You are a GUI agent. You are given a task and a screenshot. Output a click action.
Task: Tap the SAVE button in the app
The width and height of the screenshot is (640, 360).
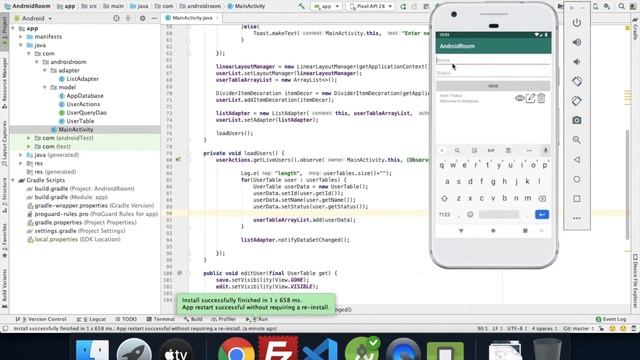(x=493, y=86)
